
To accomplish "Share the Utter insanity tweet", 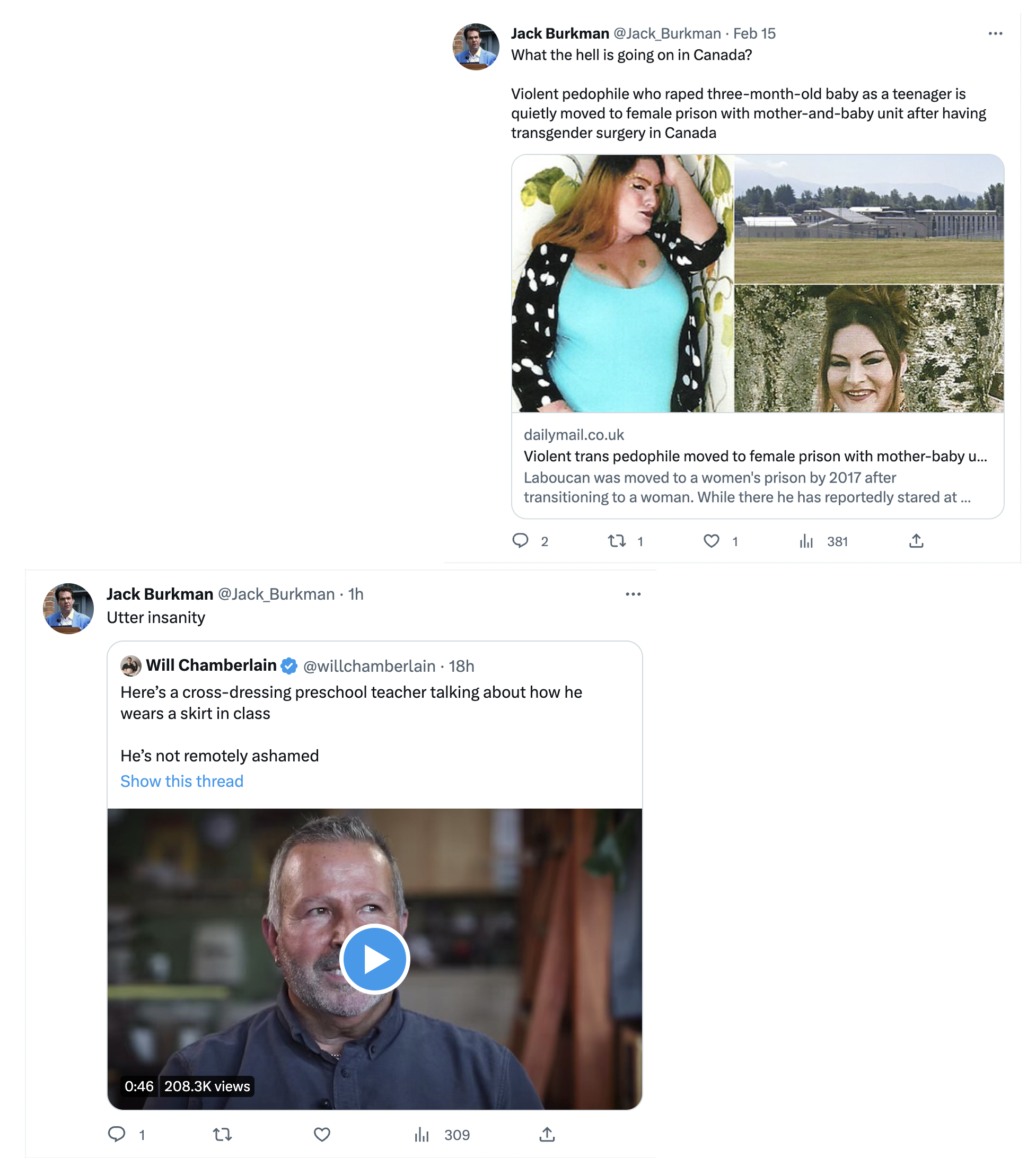I will 547,1135.
